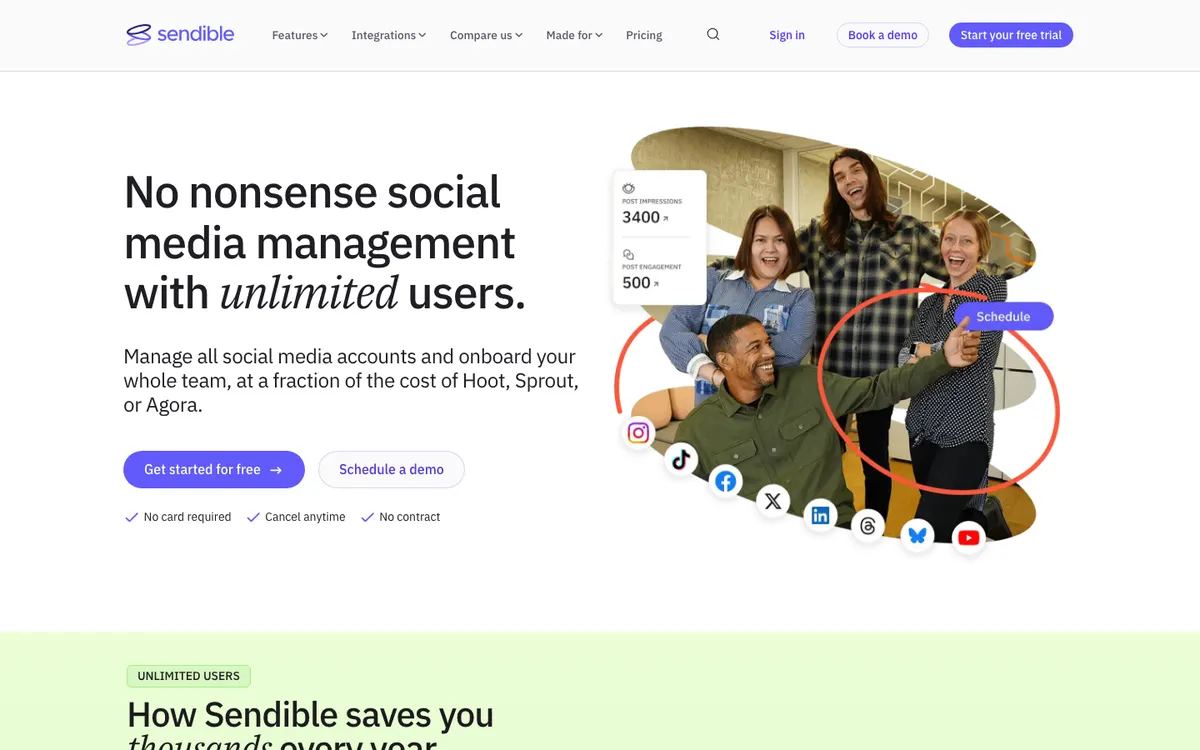This screenshot has height=750, width=1200.
Task: Click the UNLIMITED USERS tag
Action: click(x=189, y=676)
